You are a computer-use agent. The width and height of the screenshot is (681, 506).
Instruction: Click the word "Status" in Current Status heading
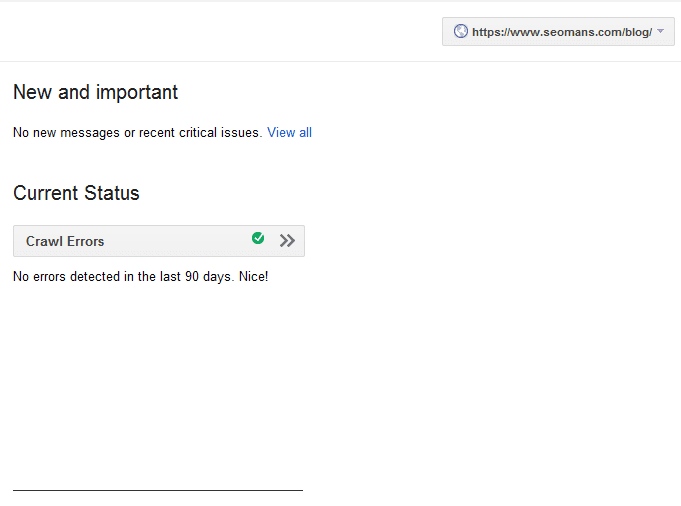tap(112, 193)
